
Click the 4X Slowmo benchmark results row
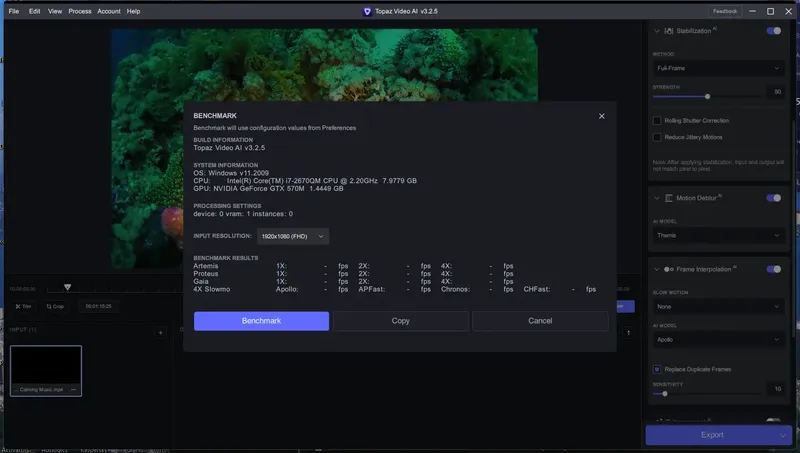[x=394, y=289]
